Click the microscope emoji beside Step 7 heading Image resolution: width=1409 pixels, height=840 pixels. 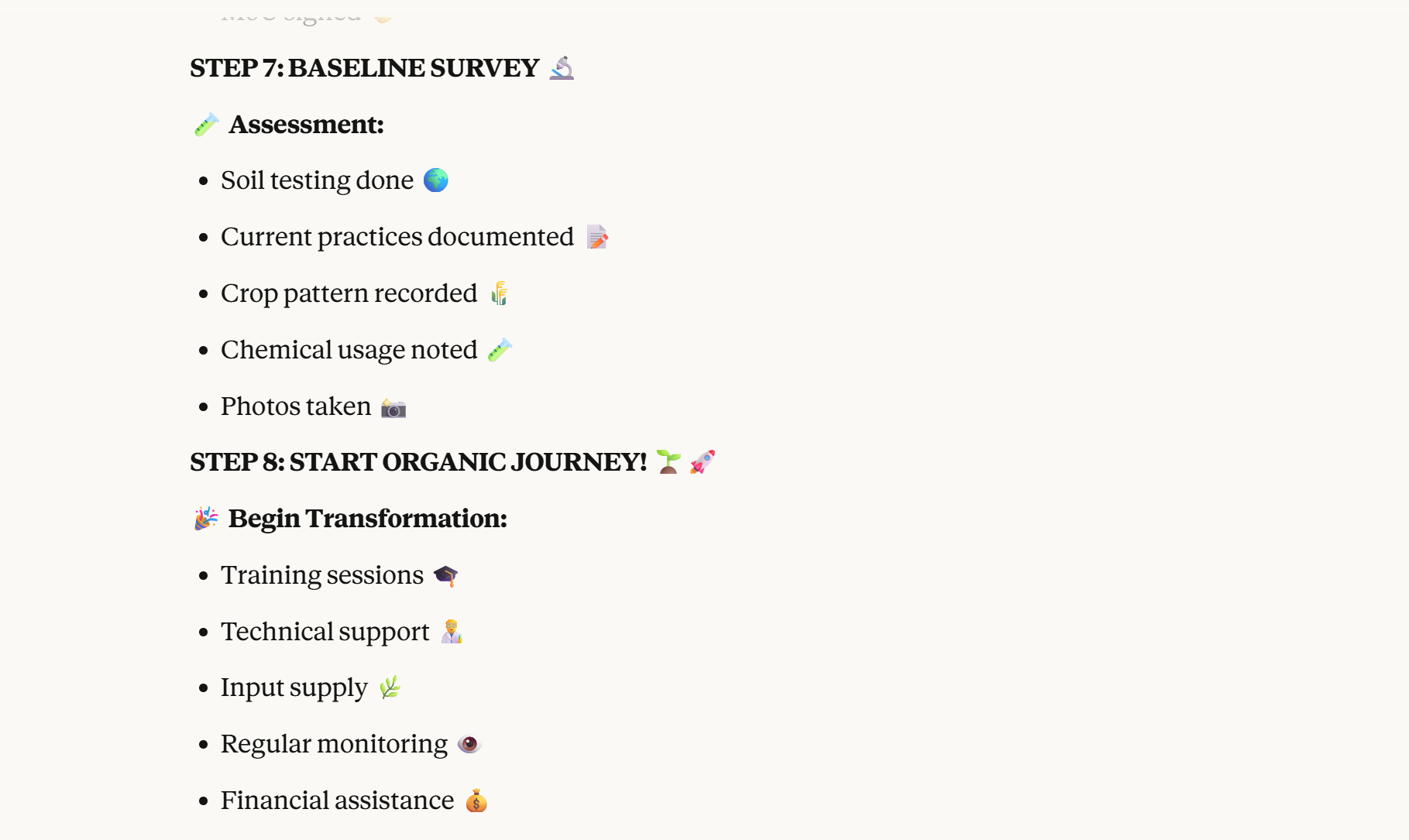click(562, 68)
